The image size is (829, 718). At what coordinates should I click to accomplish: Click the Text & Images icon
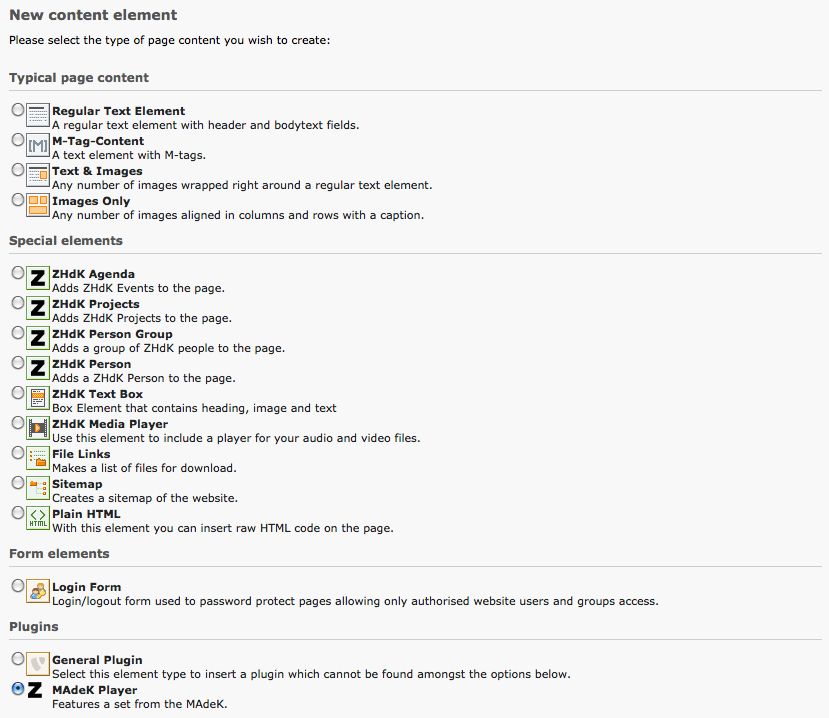[38, 175]
